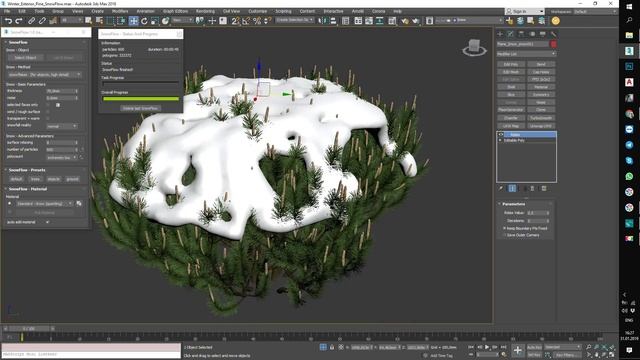The height and width of the screenshot is (360, 640).
Task: Open the Rendering menu
Action: click(x=205, y=11)
